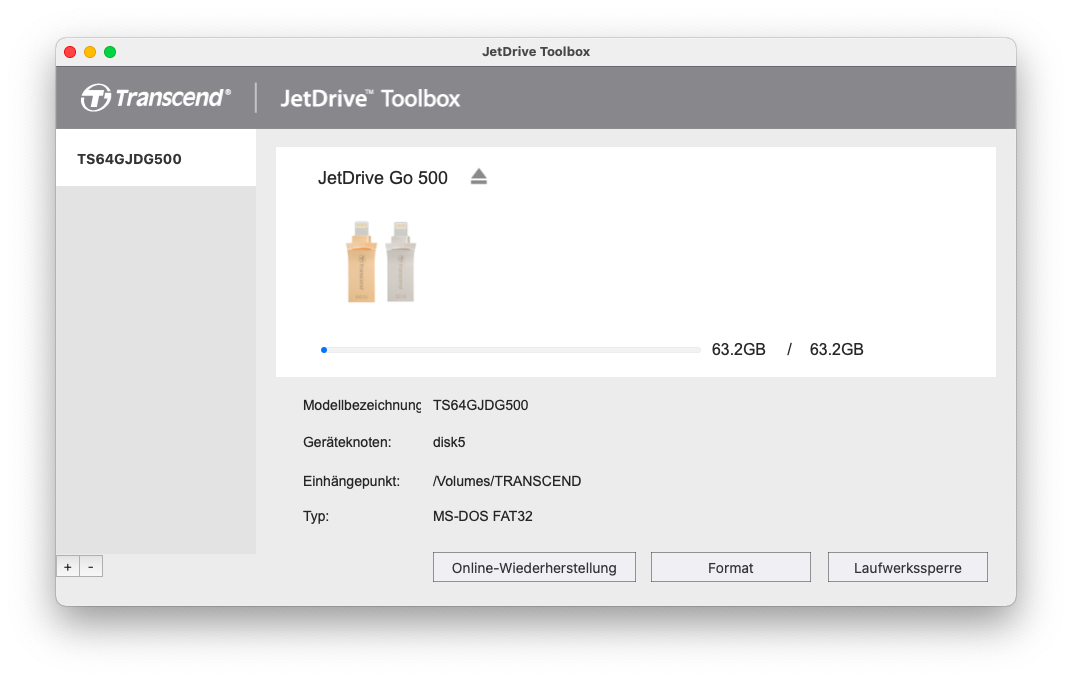Click the type value MS-DOS FAT32

(483, 516)
